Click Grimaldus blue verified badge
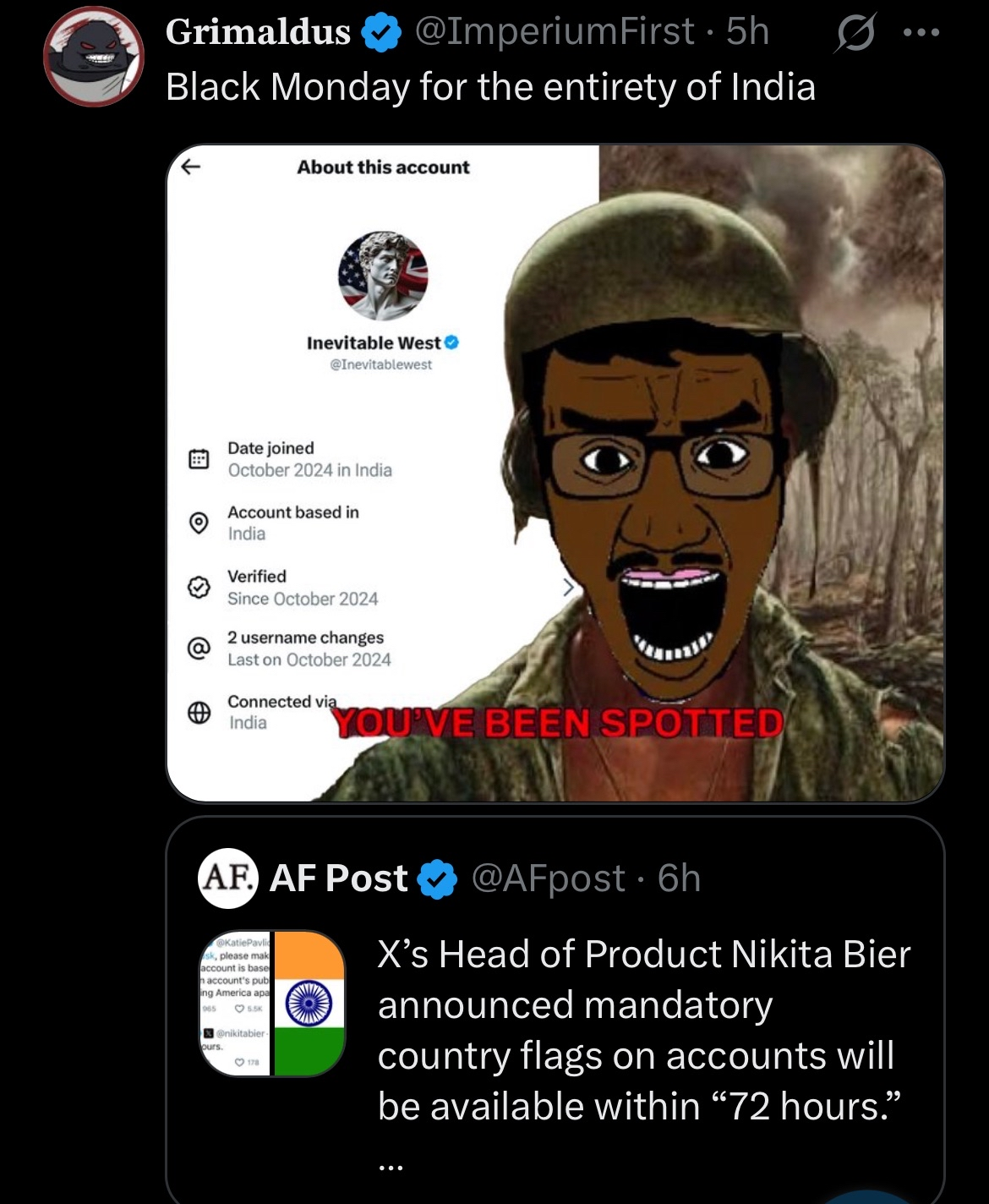 (x=381, y=33)
